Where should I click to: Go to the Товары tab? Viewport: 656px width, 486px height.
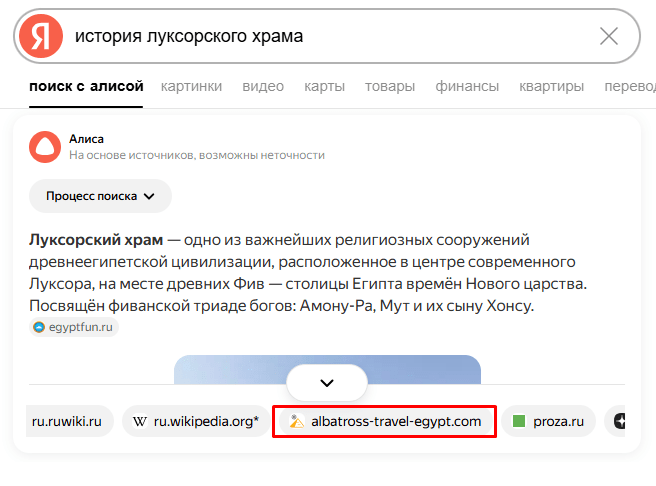click(x=390, y=87)
